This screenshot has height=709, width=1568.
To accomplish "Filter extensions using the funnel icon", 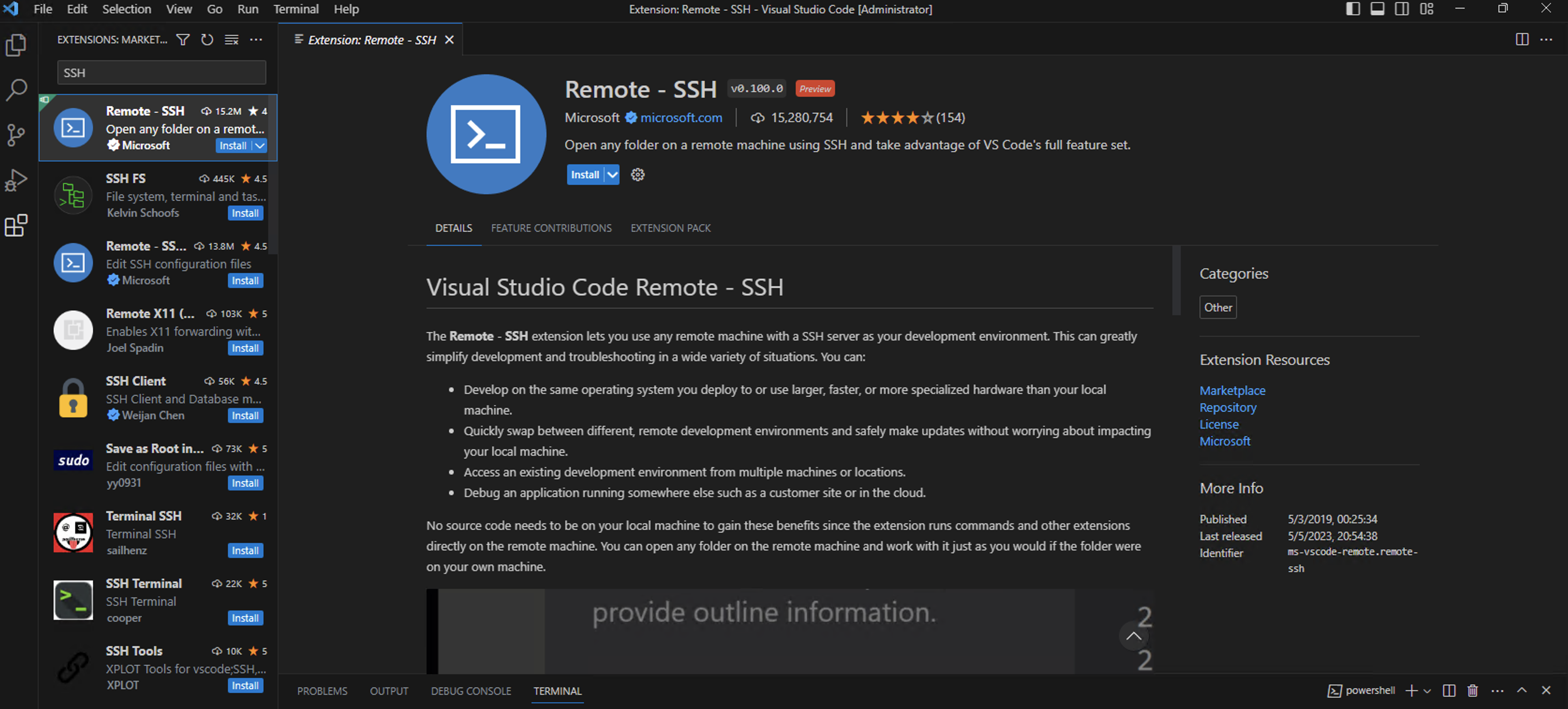I will 183,39.
